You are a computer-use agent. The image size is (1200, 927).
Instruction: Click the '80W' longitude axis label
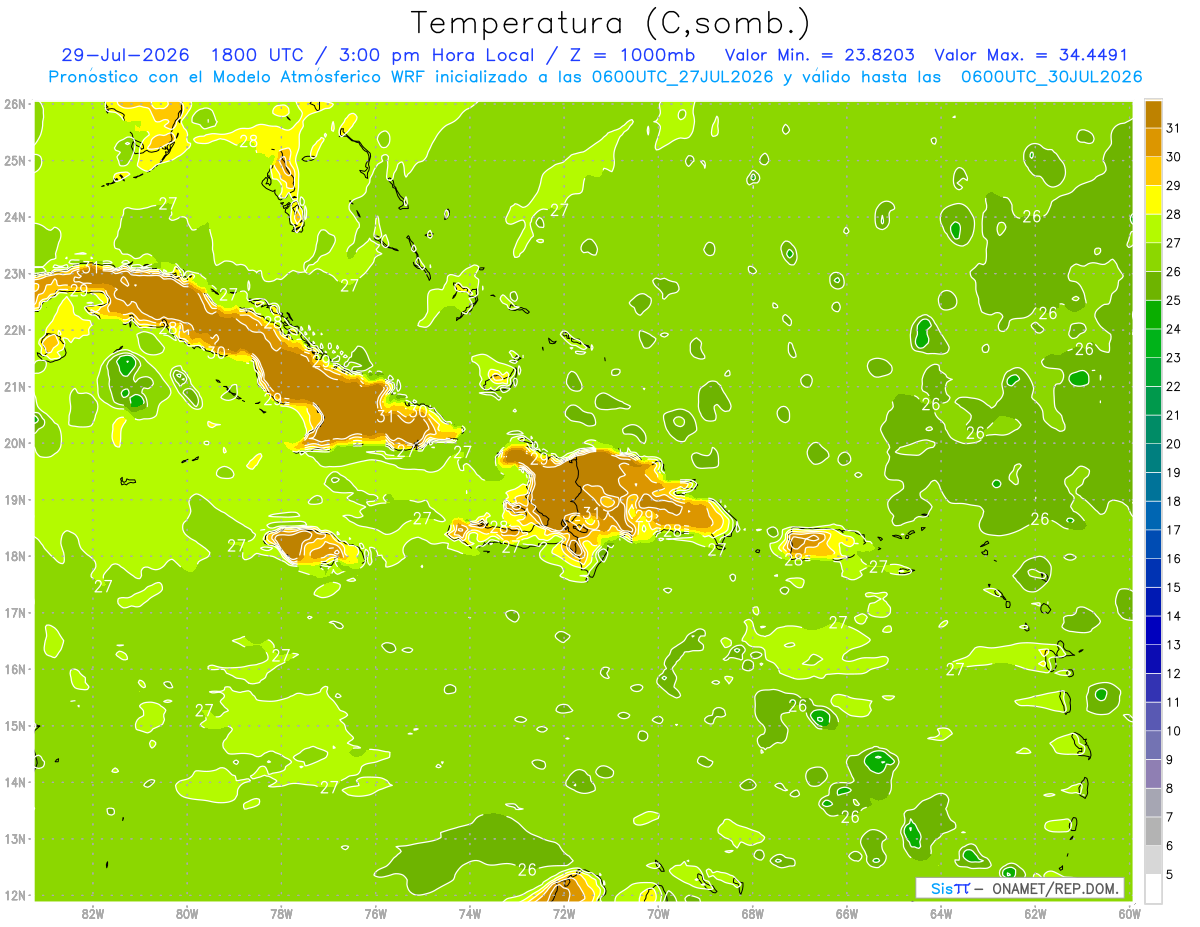point(186,913)
